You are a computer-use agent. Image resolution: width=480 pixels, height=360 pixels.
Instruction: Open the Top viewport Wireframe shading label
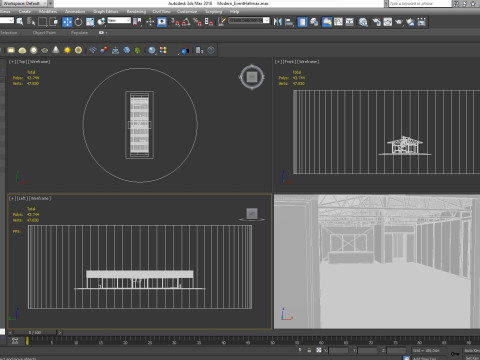pyautogui.click(x=39, y=62)
